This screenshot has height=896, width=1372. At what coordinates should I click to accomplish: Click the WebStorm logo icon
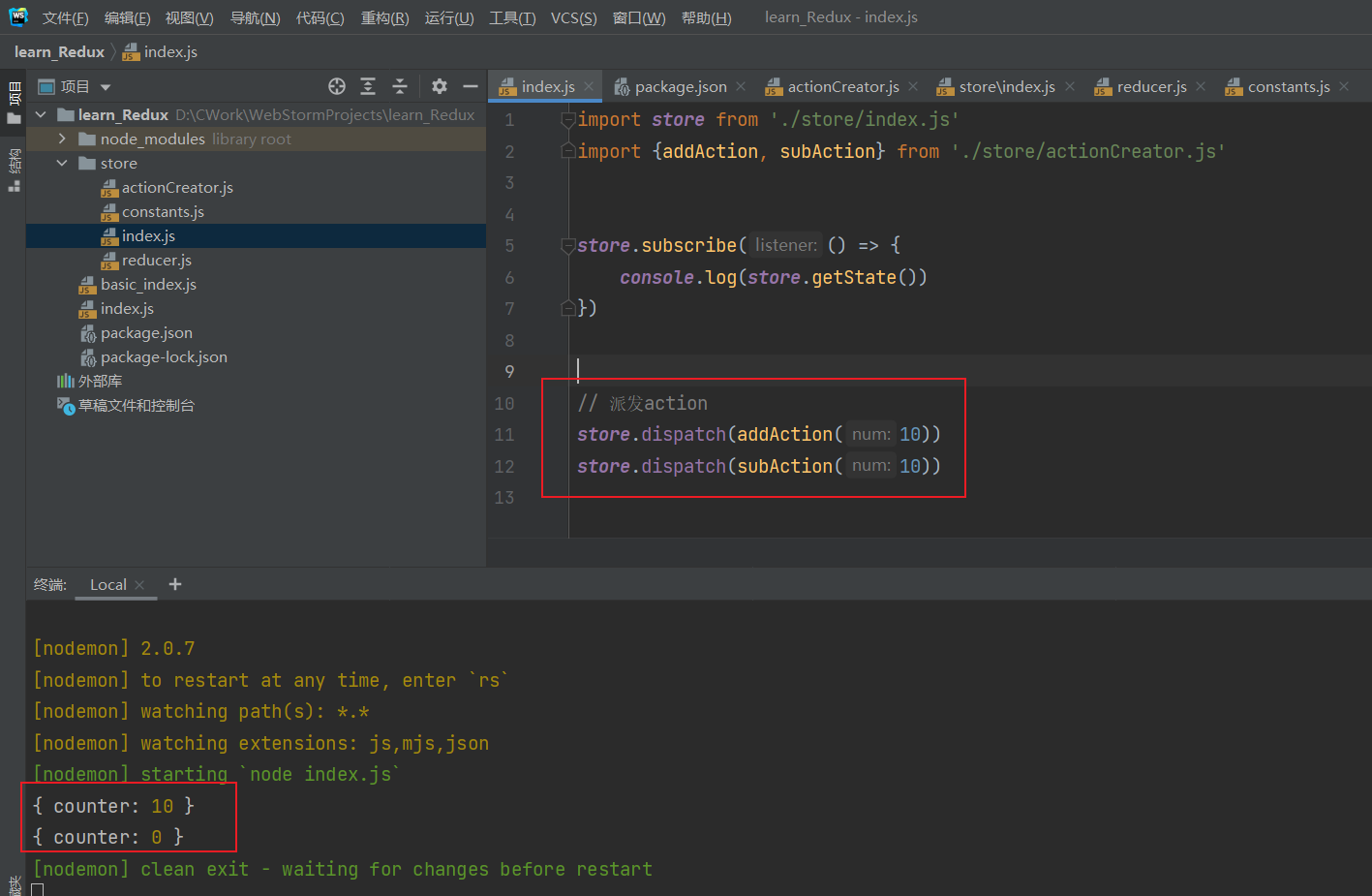coord(18,16)
